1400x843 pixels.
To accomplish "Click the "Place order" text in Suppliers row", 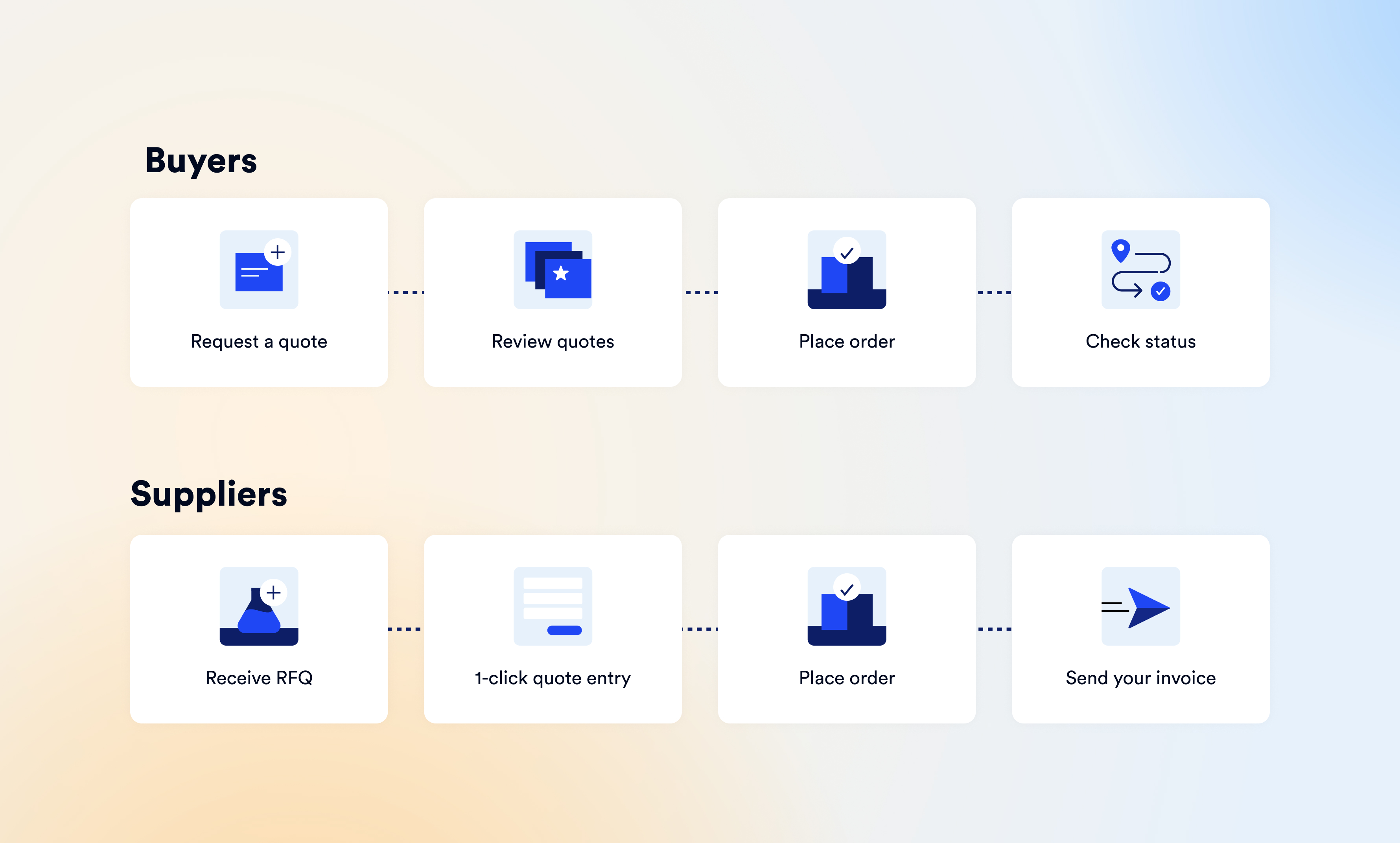I will pyautogui.click(x=847, y=678).
